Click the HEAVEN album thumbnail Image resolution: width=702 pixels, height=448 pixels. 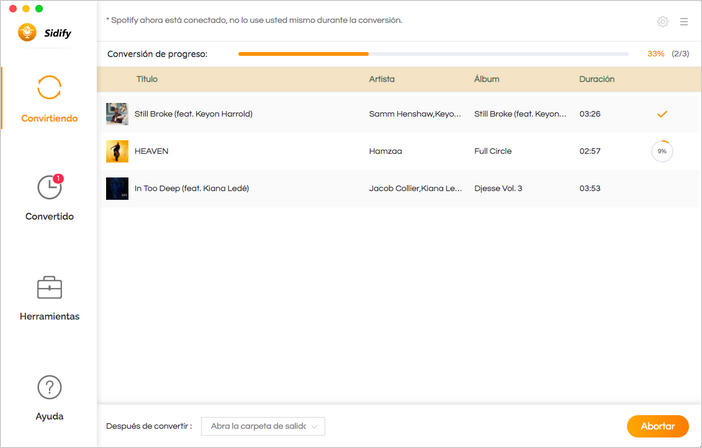coord(117,151)
